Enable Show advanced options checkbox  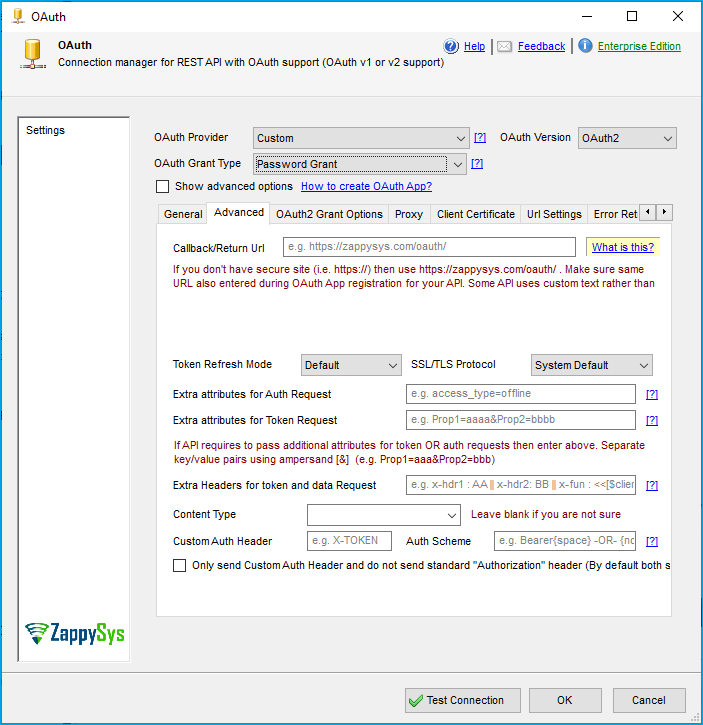(162, 186)
